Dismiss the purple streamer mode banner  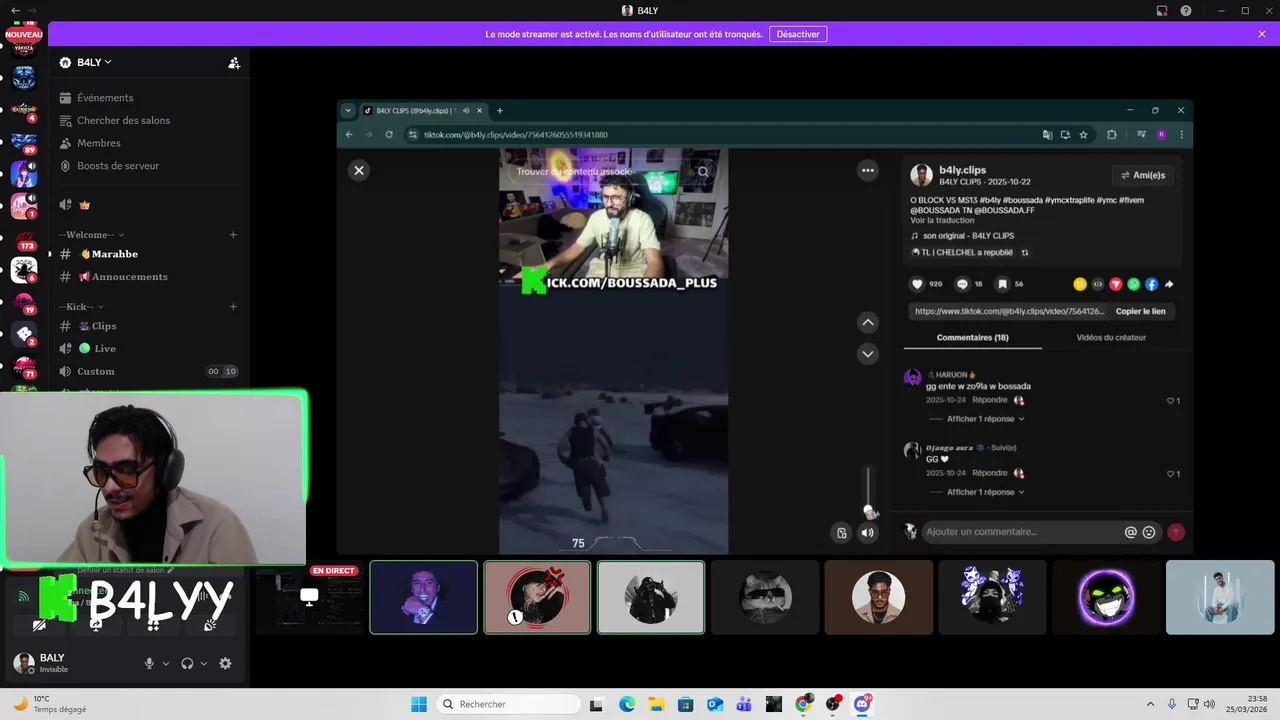point(1262,34)
